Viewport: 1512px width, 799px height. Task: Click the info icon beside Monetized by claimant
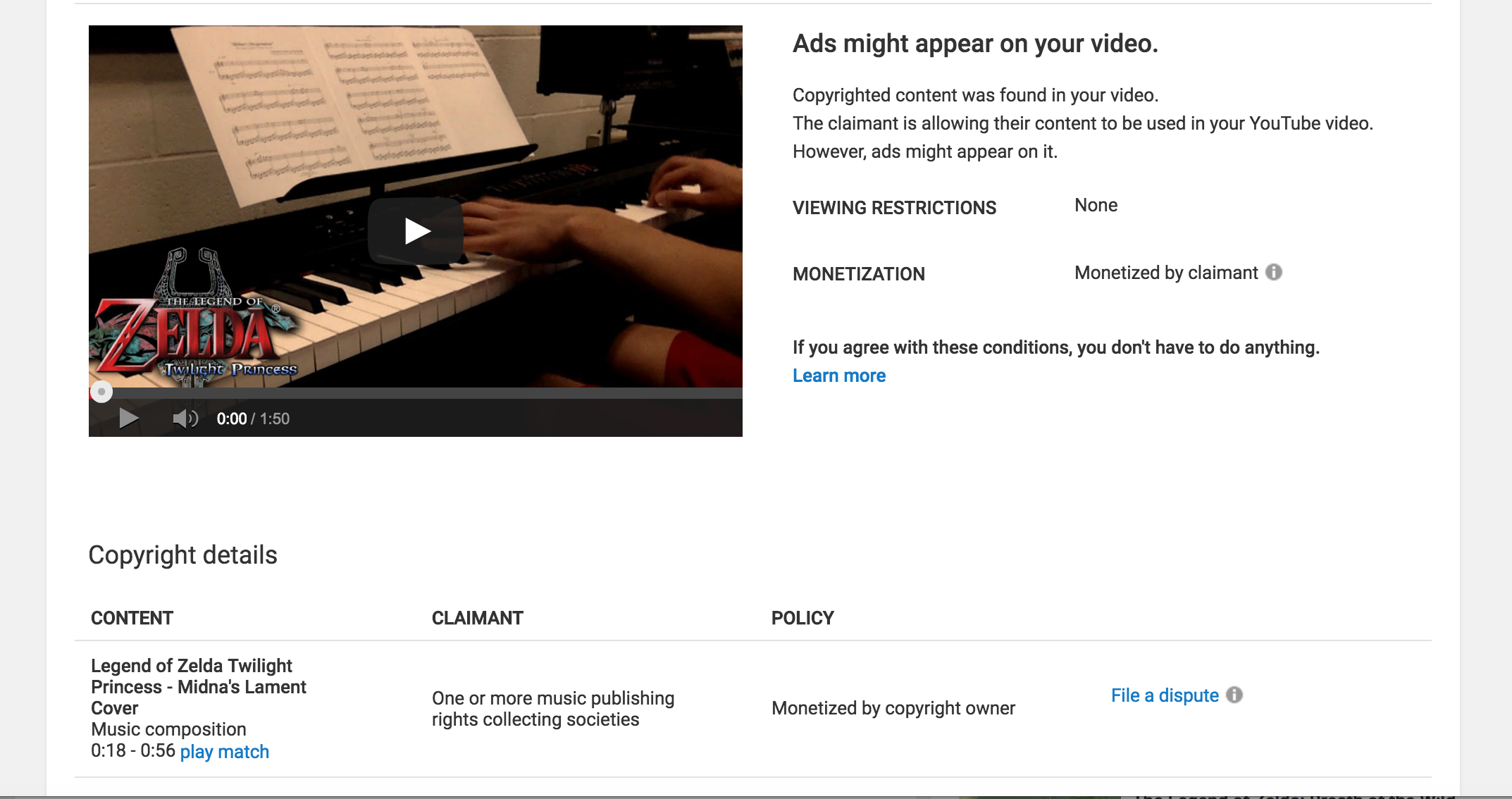pos(1274,272)
